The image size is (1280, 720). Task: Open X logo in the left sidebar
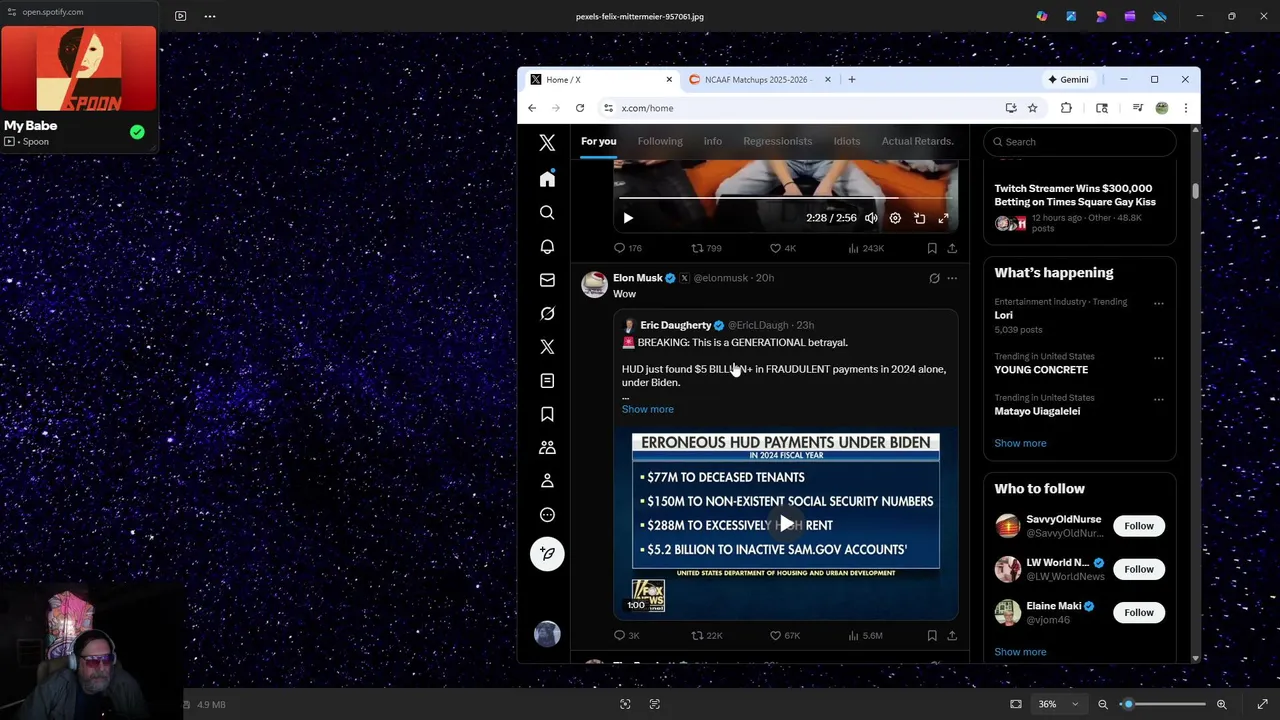click(x=547, y=143)
